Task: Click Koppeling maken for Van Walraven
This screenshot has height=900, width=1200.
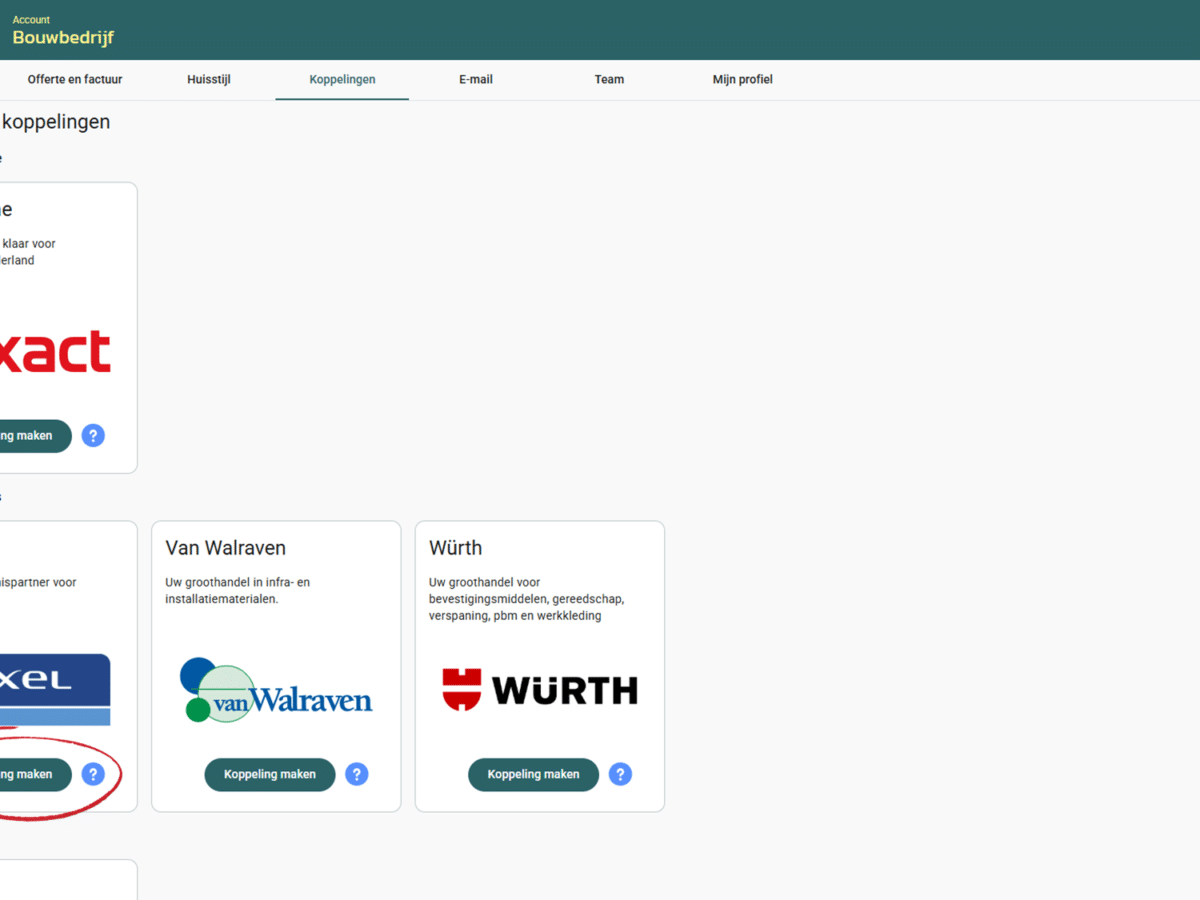Action: point(269,774)
